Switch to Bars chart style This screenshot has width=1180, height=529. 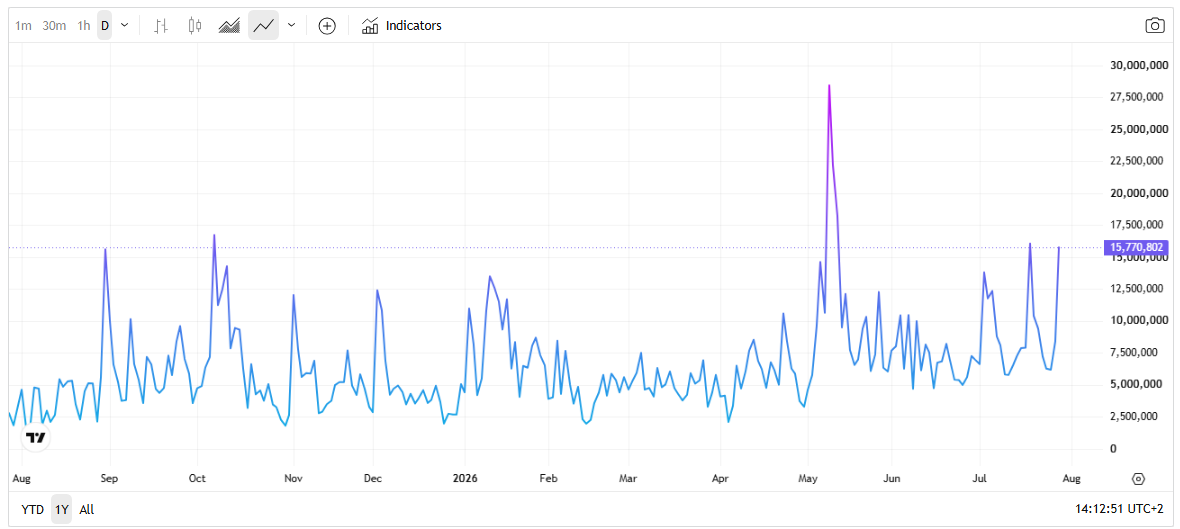pyautogui.click(x=160, y=26)
